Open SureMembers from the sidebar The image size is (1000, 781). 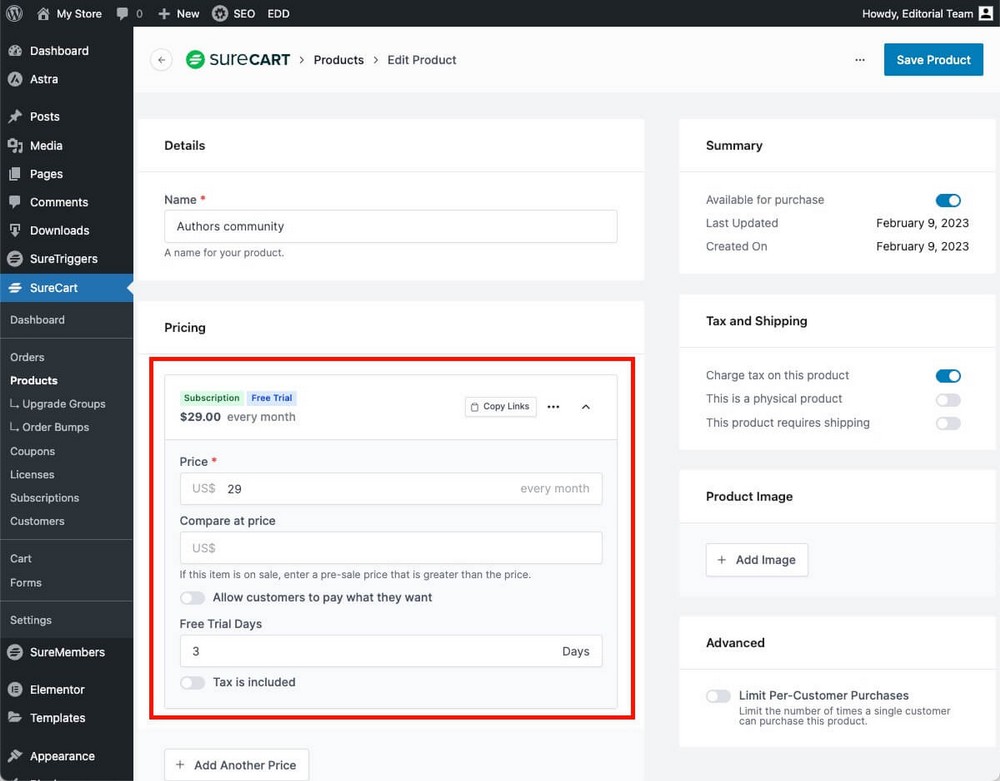coord(66,652)
